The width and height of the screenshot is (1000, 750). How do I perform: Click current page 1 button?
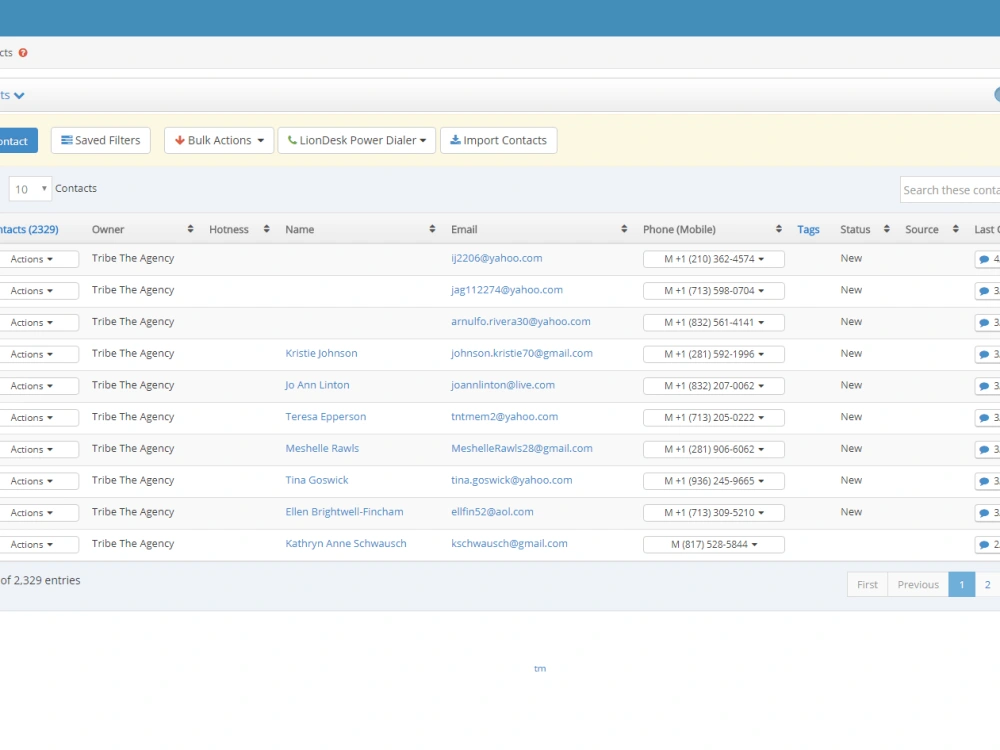(x=962, y=584)
